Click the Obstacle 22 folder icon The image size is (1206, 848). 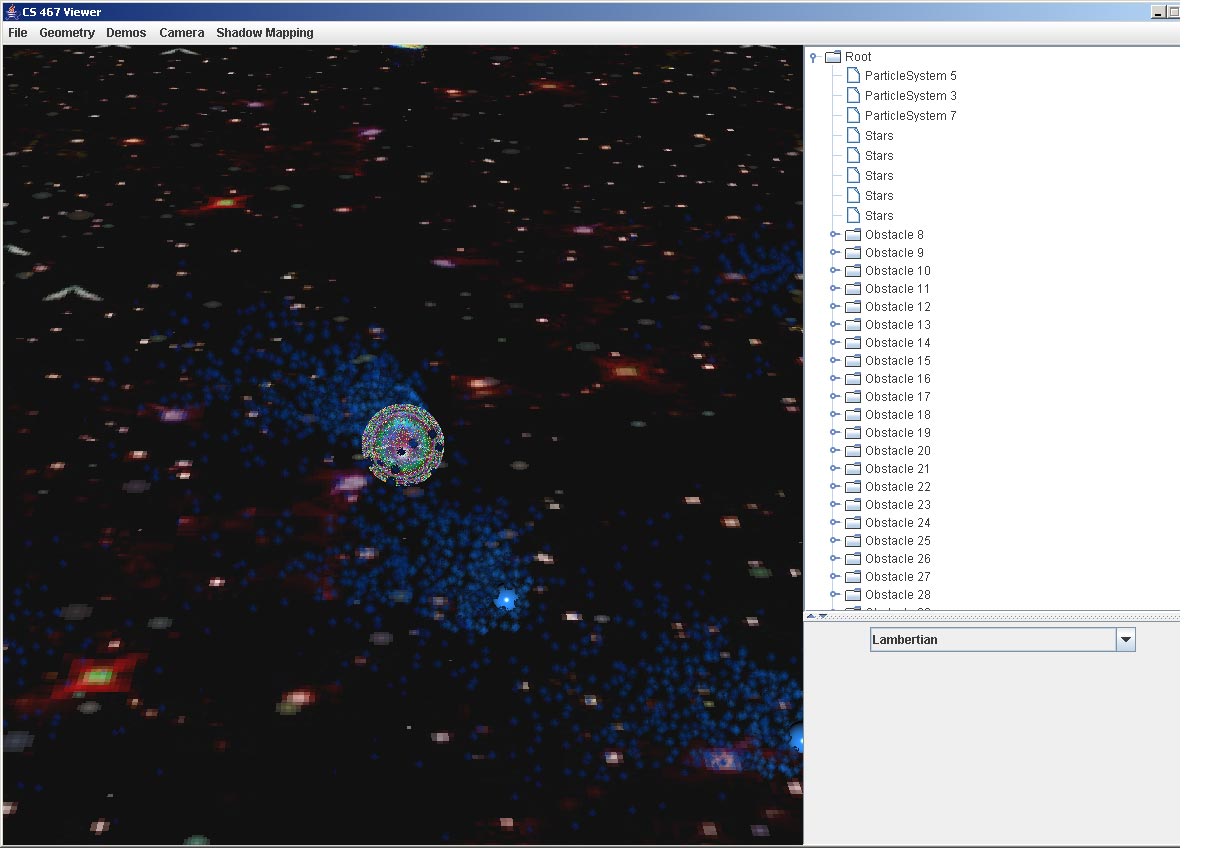click(853, 487)
